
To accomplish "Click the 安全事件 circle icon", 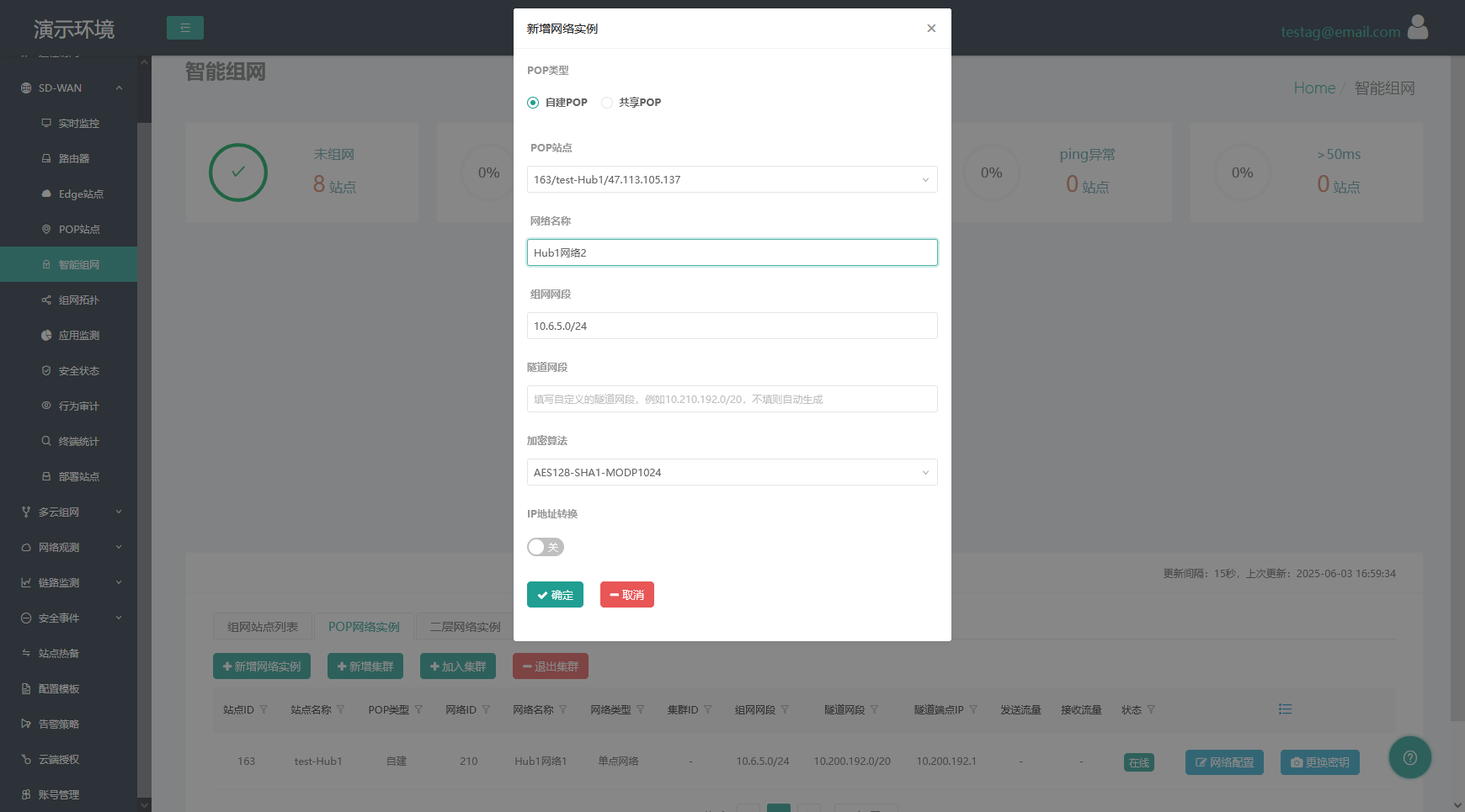I will 26,618.
